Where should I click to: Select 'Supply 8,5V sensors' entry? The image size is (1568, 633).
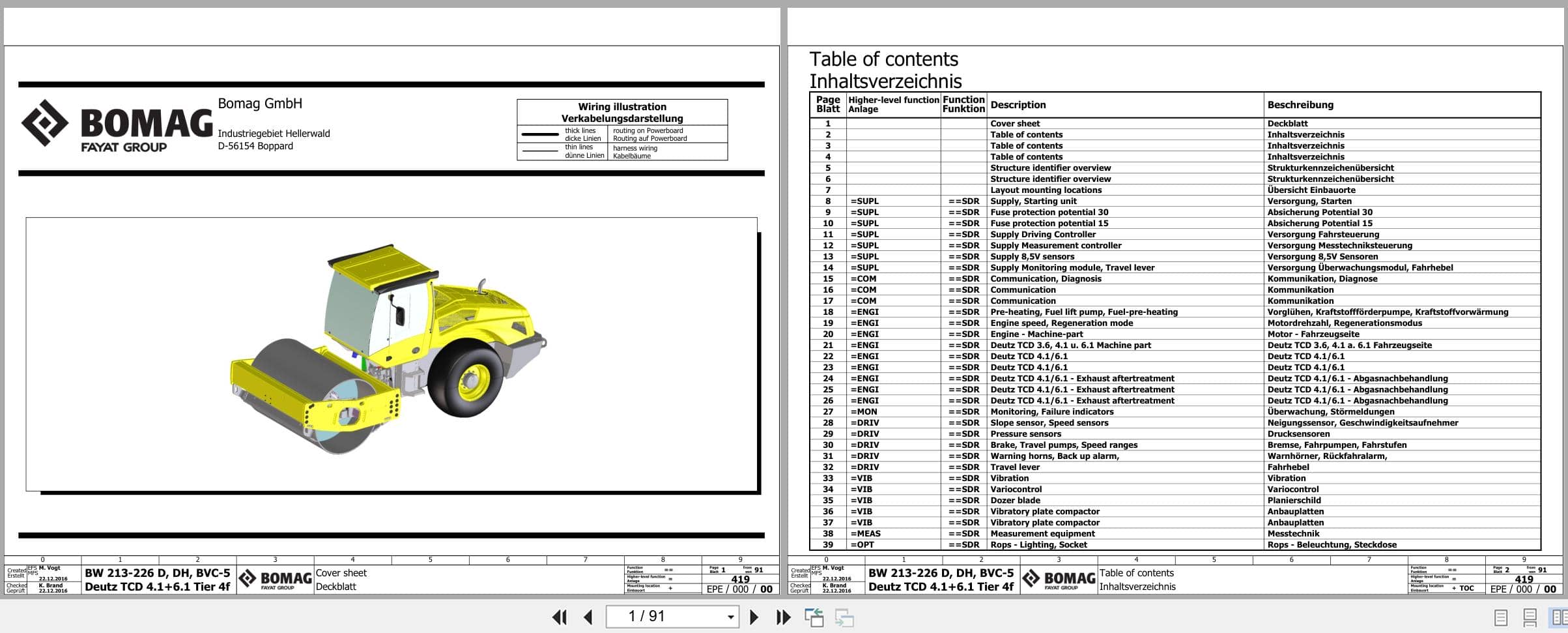point(1032,256)
